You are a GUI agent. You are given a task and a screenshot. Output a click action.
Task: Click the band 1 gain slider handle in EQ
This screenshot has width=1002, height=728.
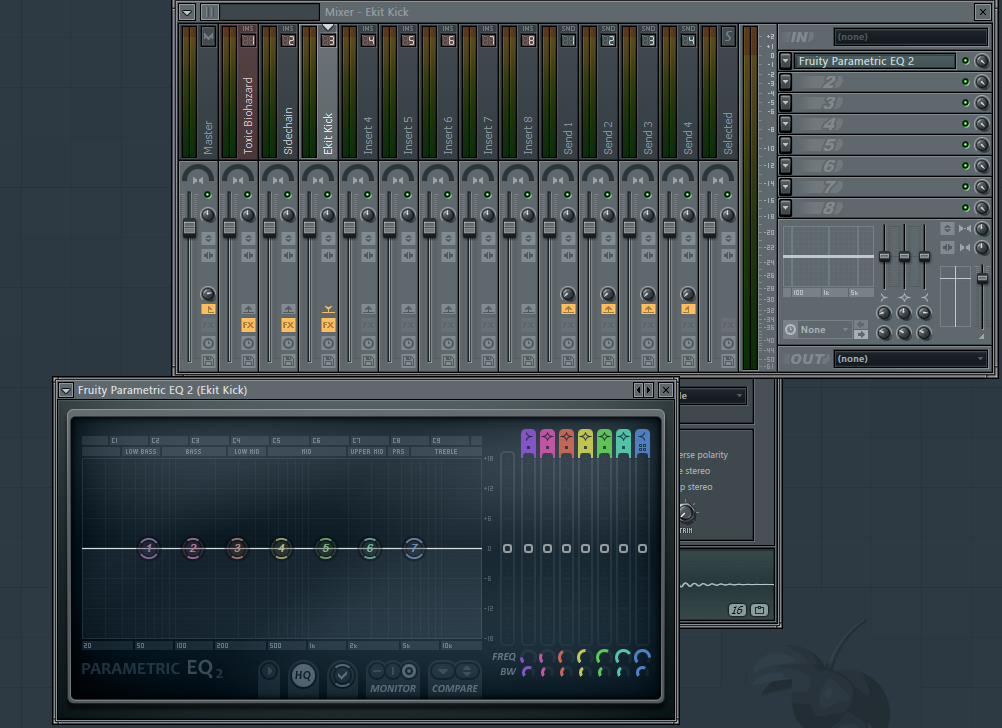coord(528,548)
